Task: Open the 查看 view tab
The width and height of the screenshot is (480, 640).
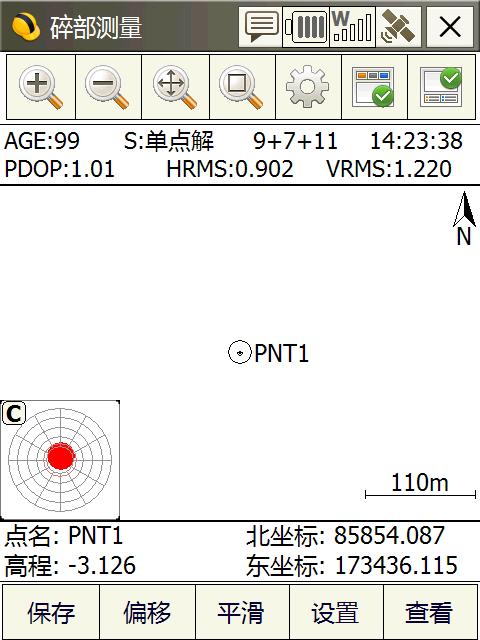Action: tap(430, 612)
